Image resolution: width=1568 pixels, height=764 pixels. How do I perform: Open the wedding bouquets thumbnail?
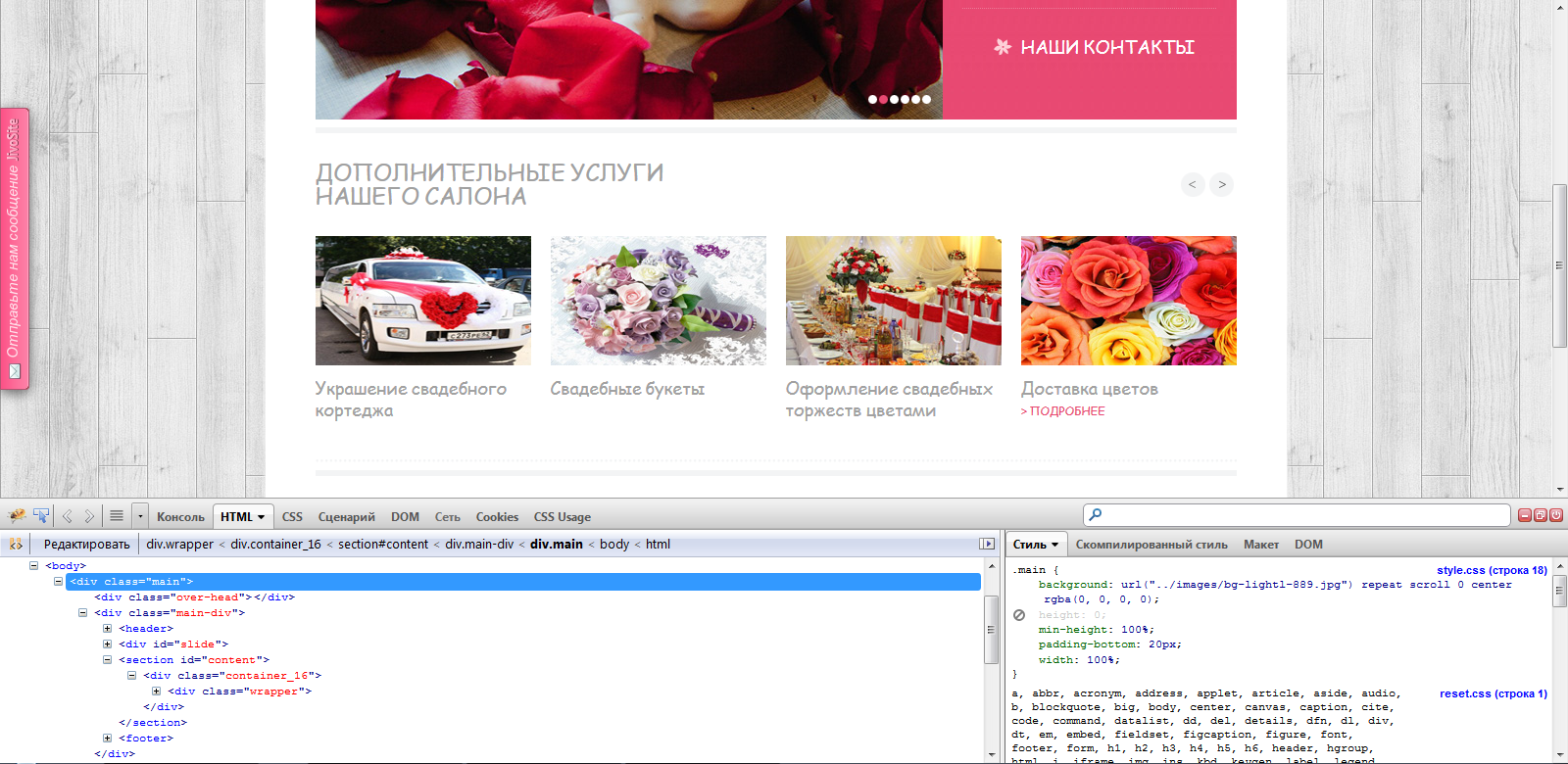point(659,301)
